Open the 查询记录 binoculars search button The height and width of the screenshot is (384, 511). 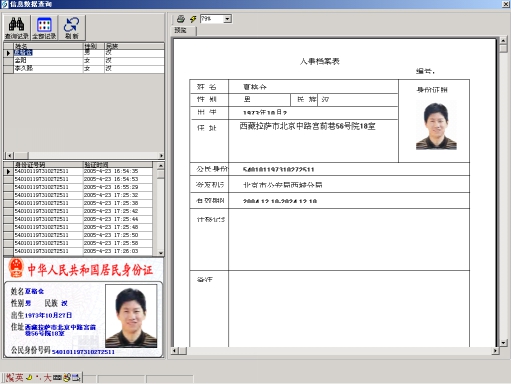click(x=17, y=28)
